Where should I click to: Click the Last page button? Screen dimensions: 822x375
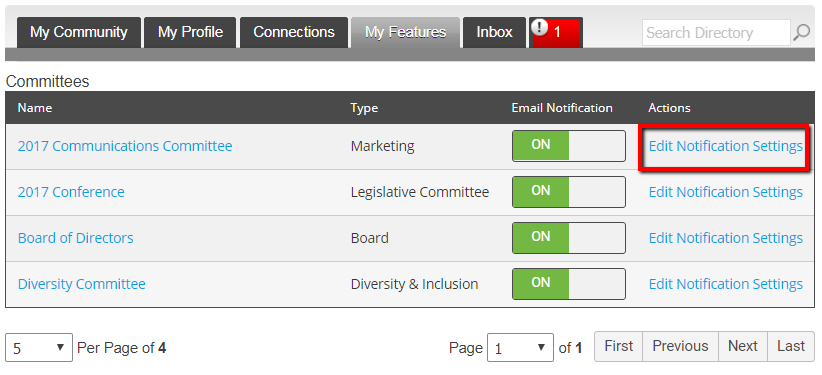coord(791,346)
